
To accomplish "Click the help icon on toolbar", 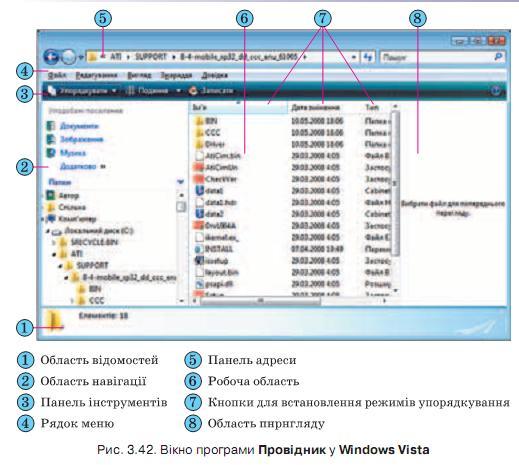I will [496, 91].
